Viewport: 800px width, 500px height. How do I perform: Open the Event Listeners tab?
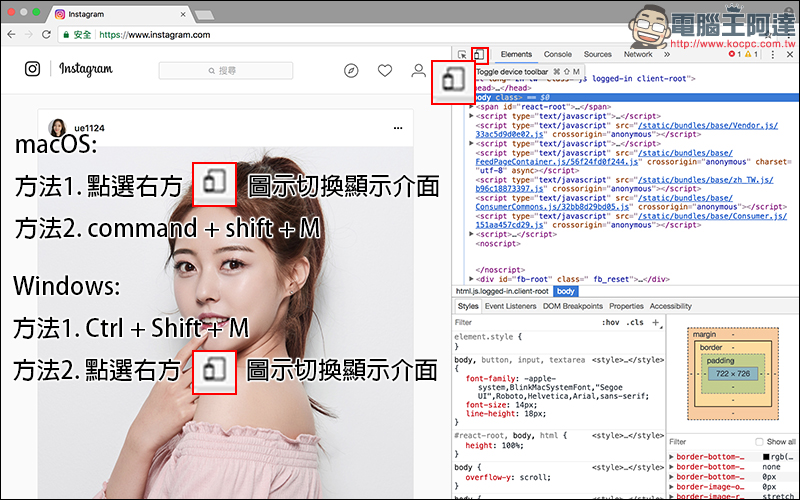[x=510, y=306]
